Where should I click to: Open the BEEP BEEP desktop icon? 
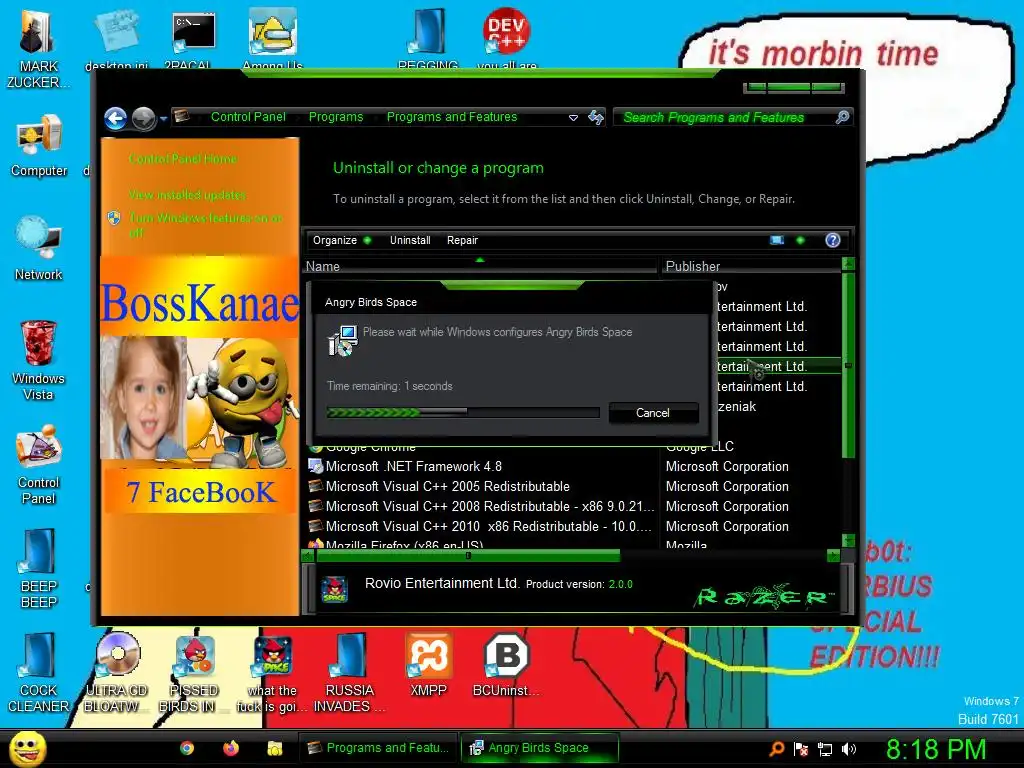point(39,568)
